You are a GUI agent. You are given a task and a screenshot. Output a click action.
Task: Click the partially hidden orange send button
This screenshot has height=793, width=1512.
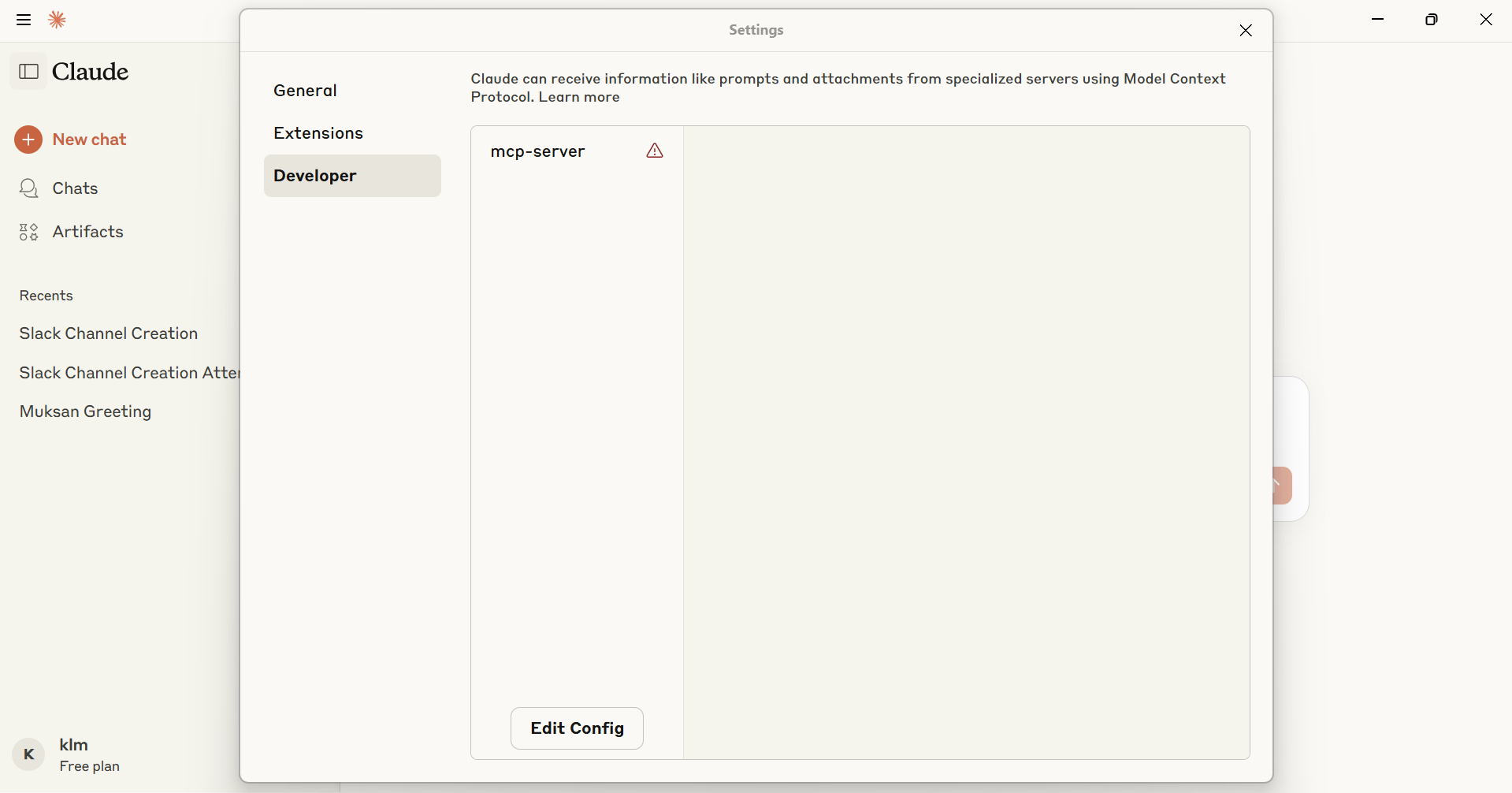tap(1283, 486)
